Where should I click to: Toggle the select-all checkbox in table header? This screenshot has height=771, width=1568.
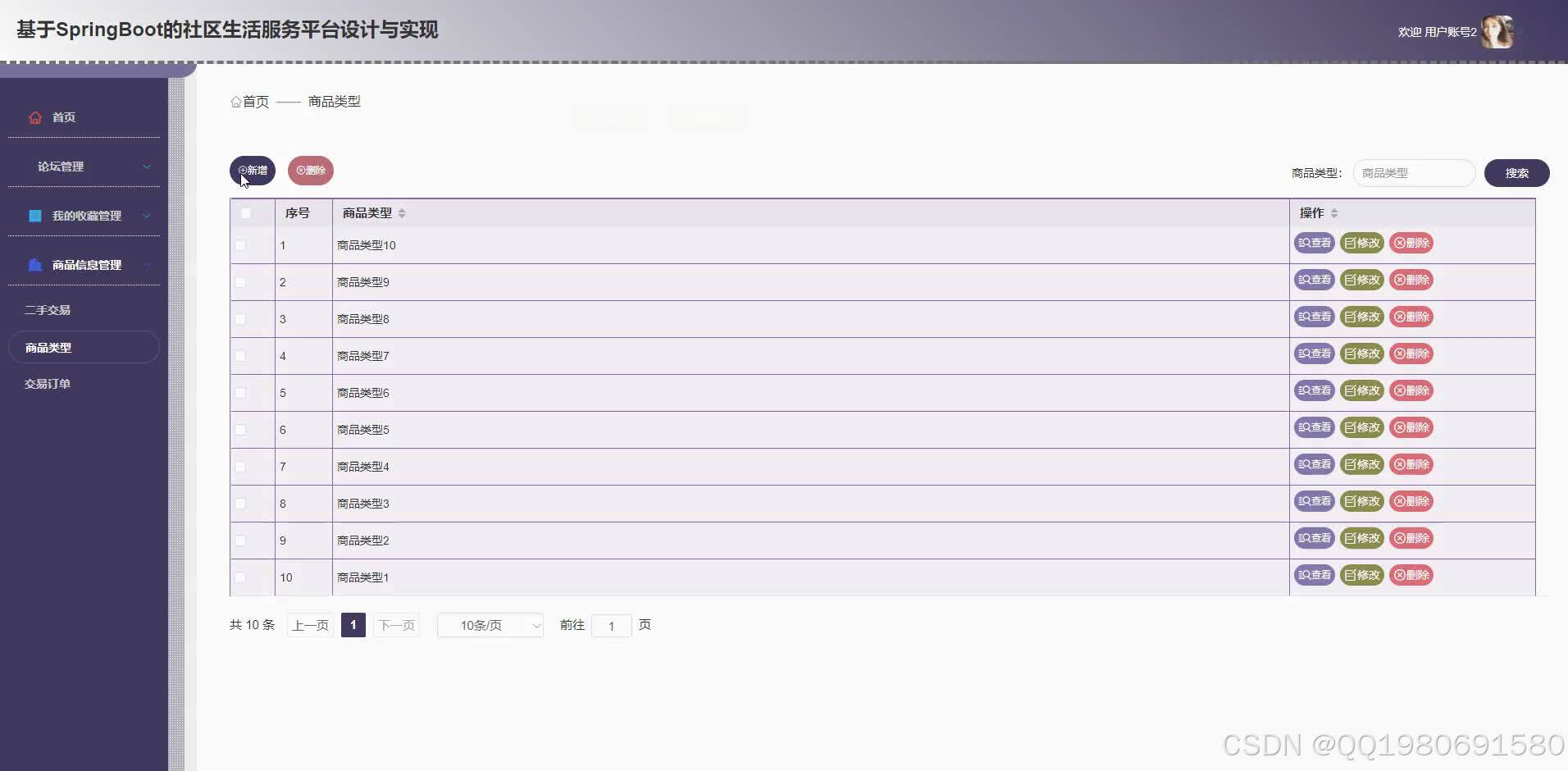click(246, 212)
